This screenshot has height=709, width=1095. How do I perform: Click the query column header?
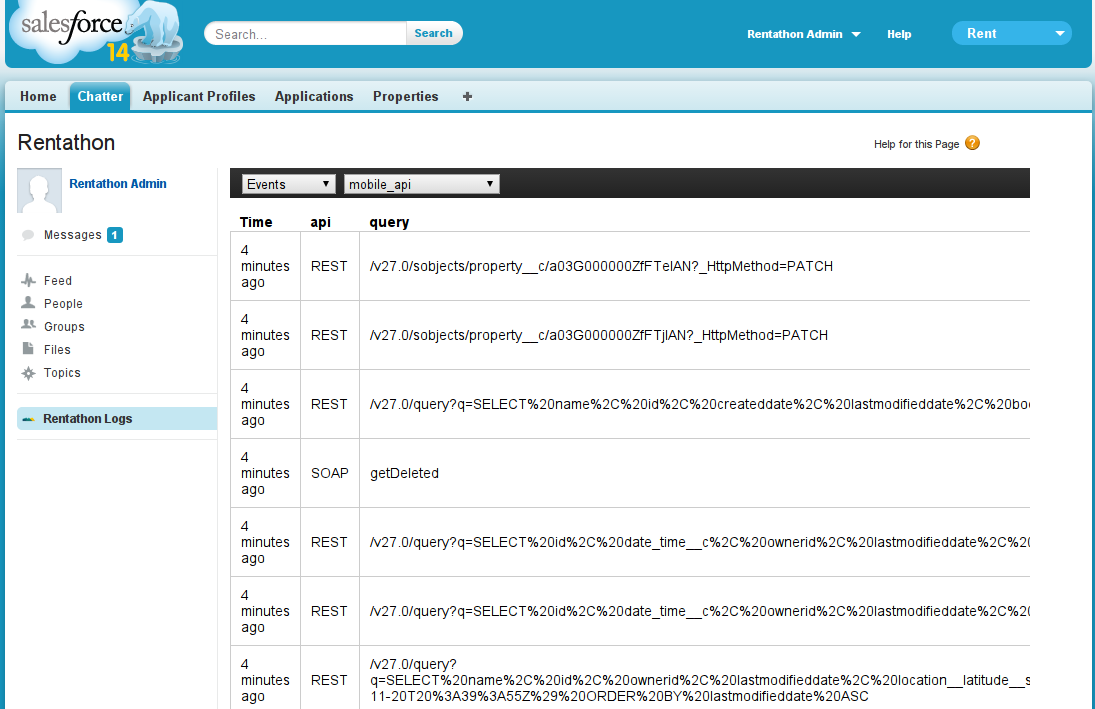[389, 222]
